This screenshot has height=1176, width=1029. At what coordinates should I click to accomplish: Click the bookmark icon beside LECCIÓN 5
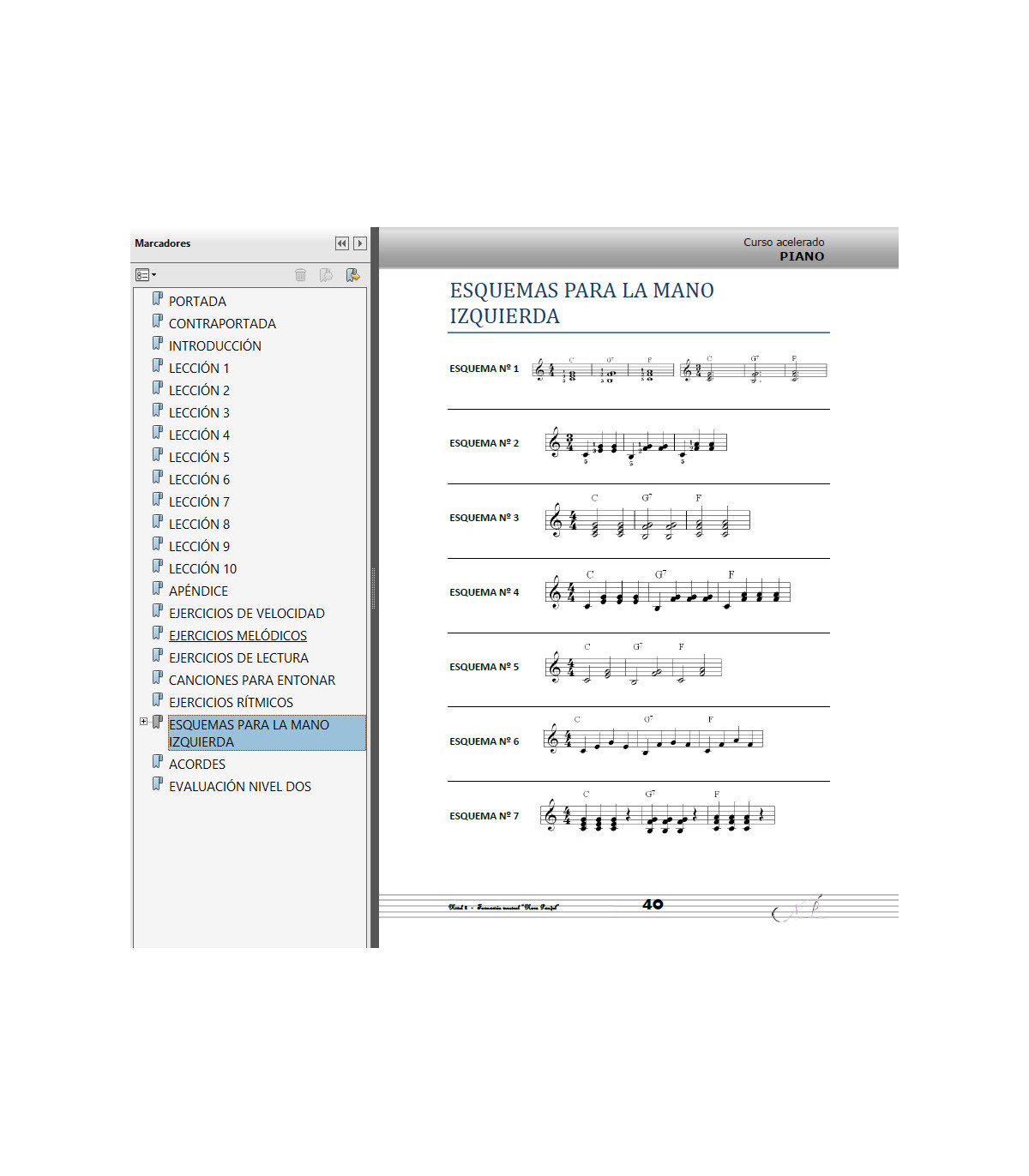tap(158, 455)
